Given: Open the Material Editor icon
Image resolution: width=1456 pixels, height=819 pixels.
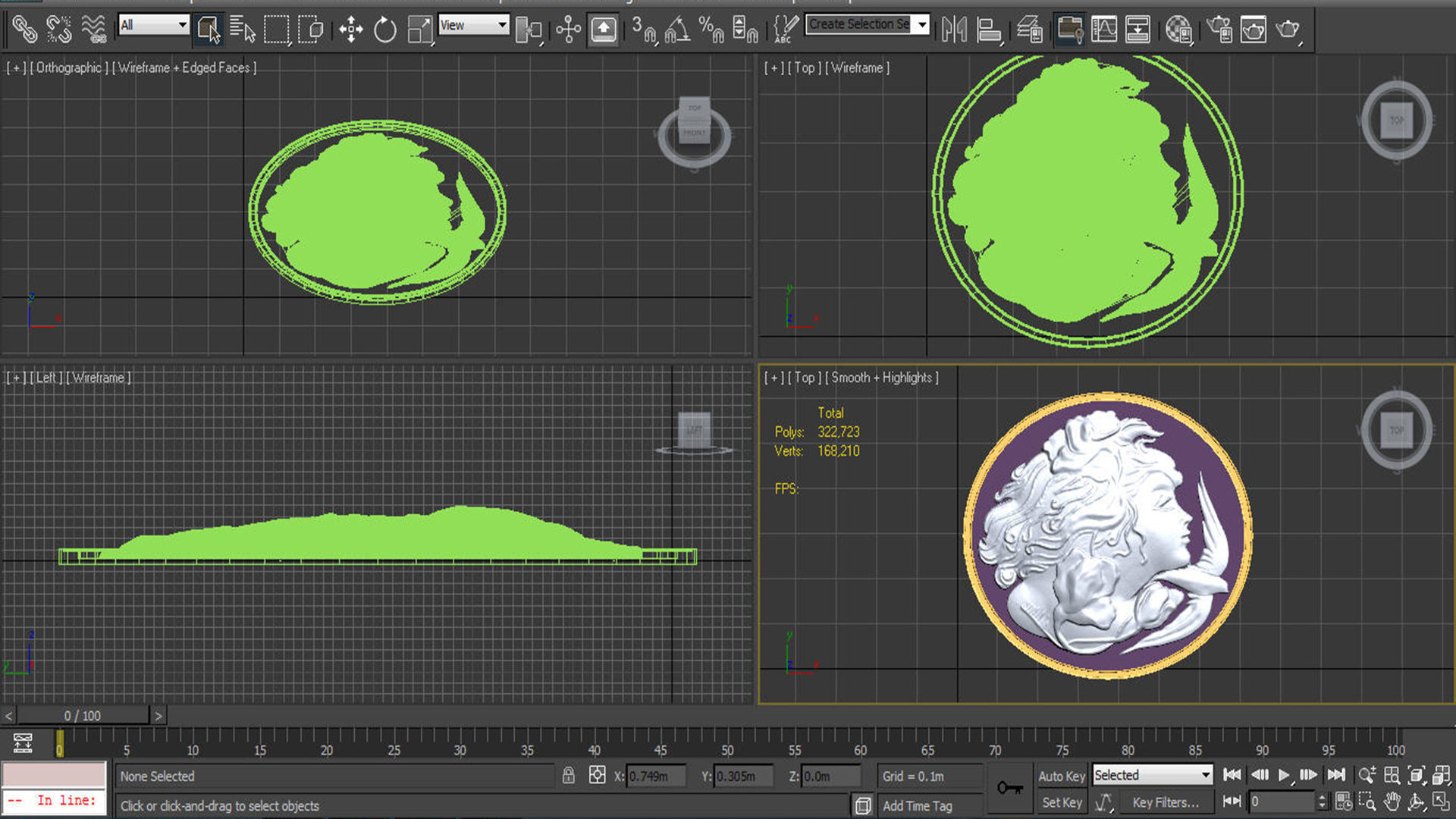Looking at the screenshot, I should 1178,30.
